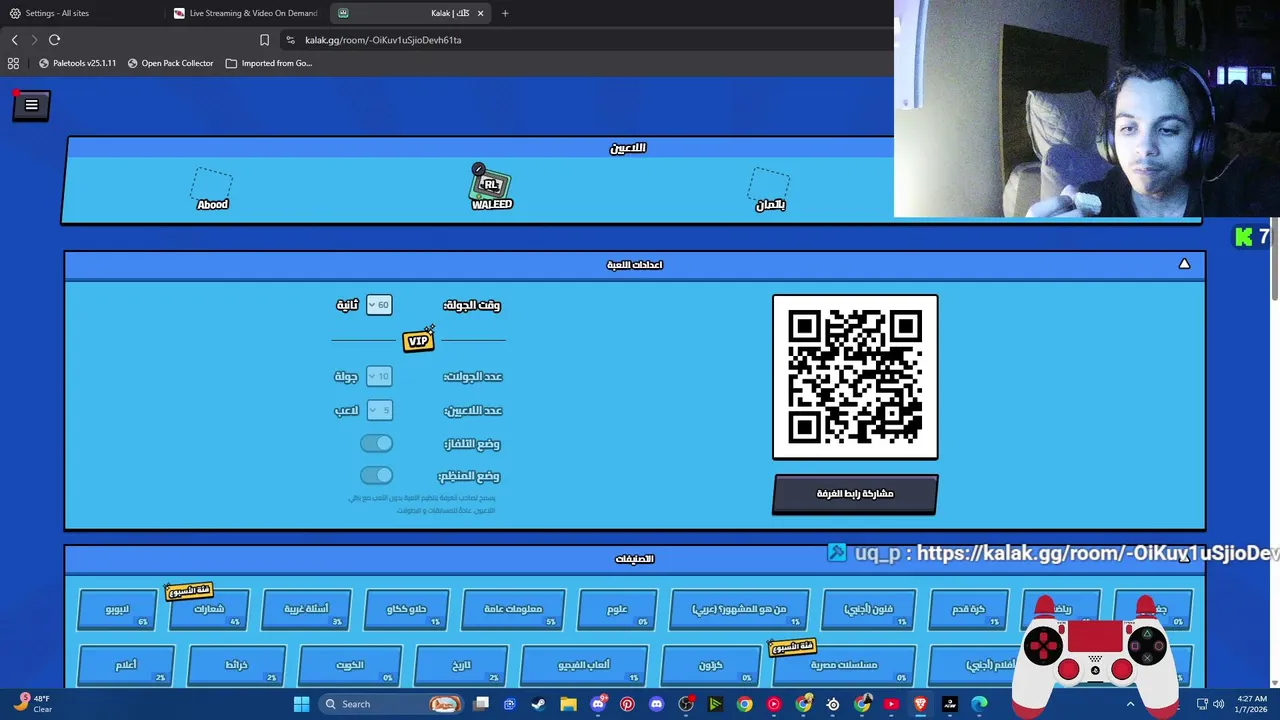This screenshot has height=720, width=1280.
Task: Reload the kalak.gg page
Action: coord(54,40)
